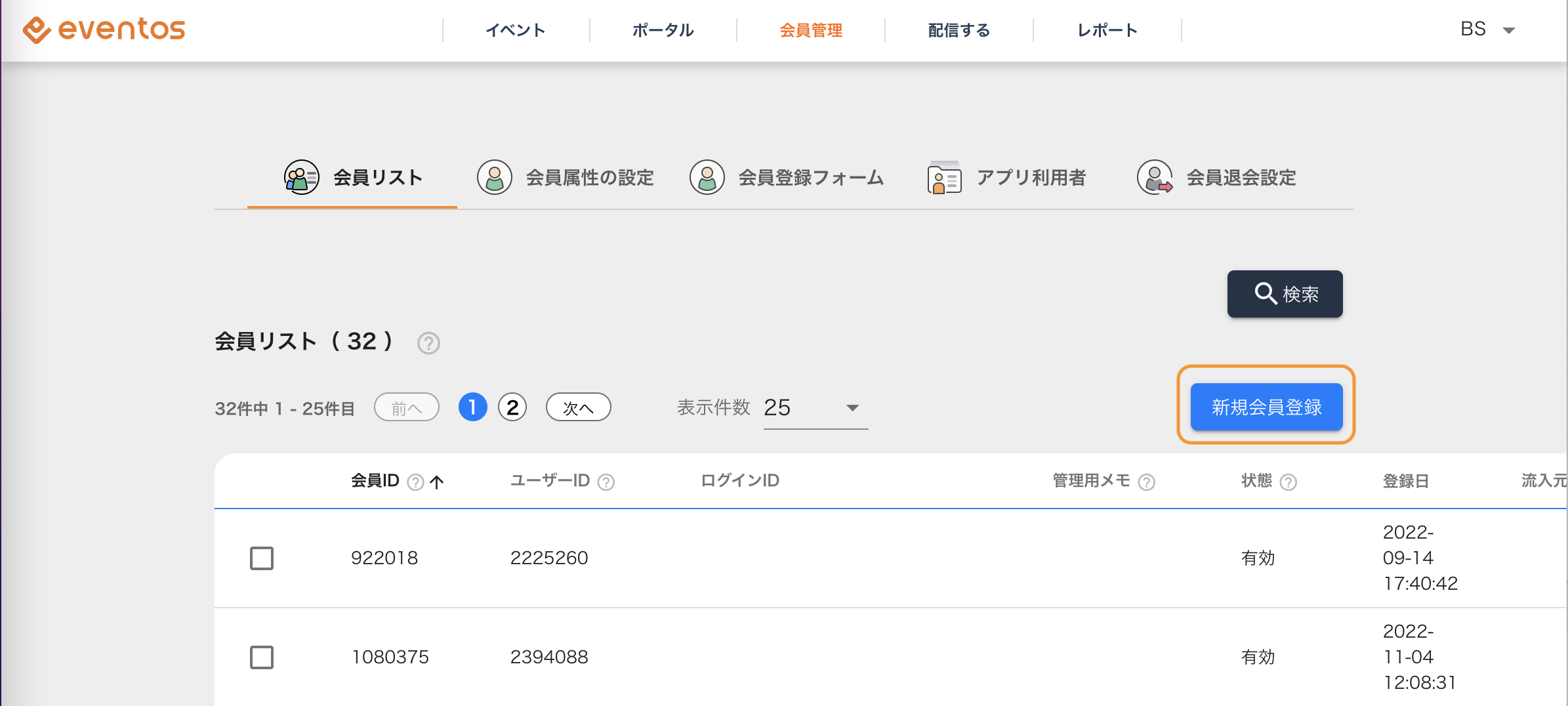Viewport: 1568px width, 706px height.
Task: Click the 検索 search button
Action: [1285, 294]
